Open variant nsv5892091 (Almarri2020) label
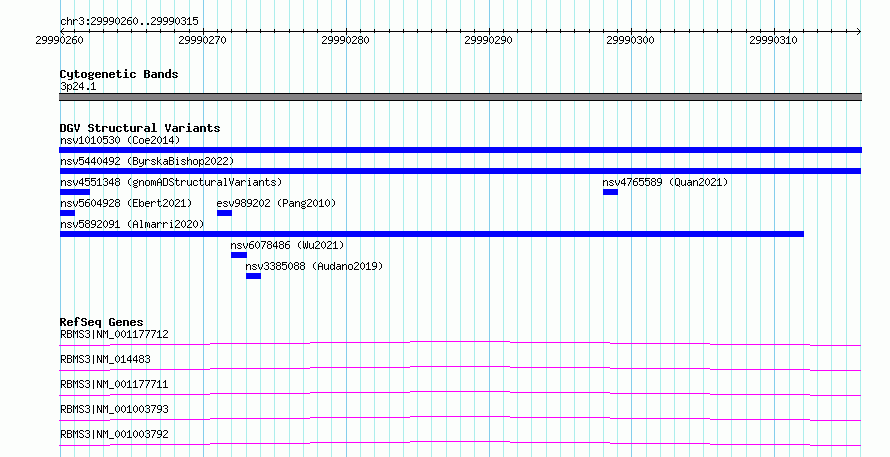 [x=132, y=224]
